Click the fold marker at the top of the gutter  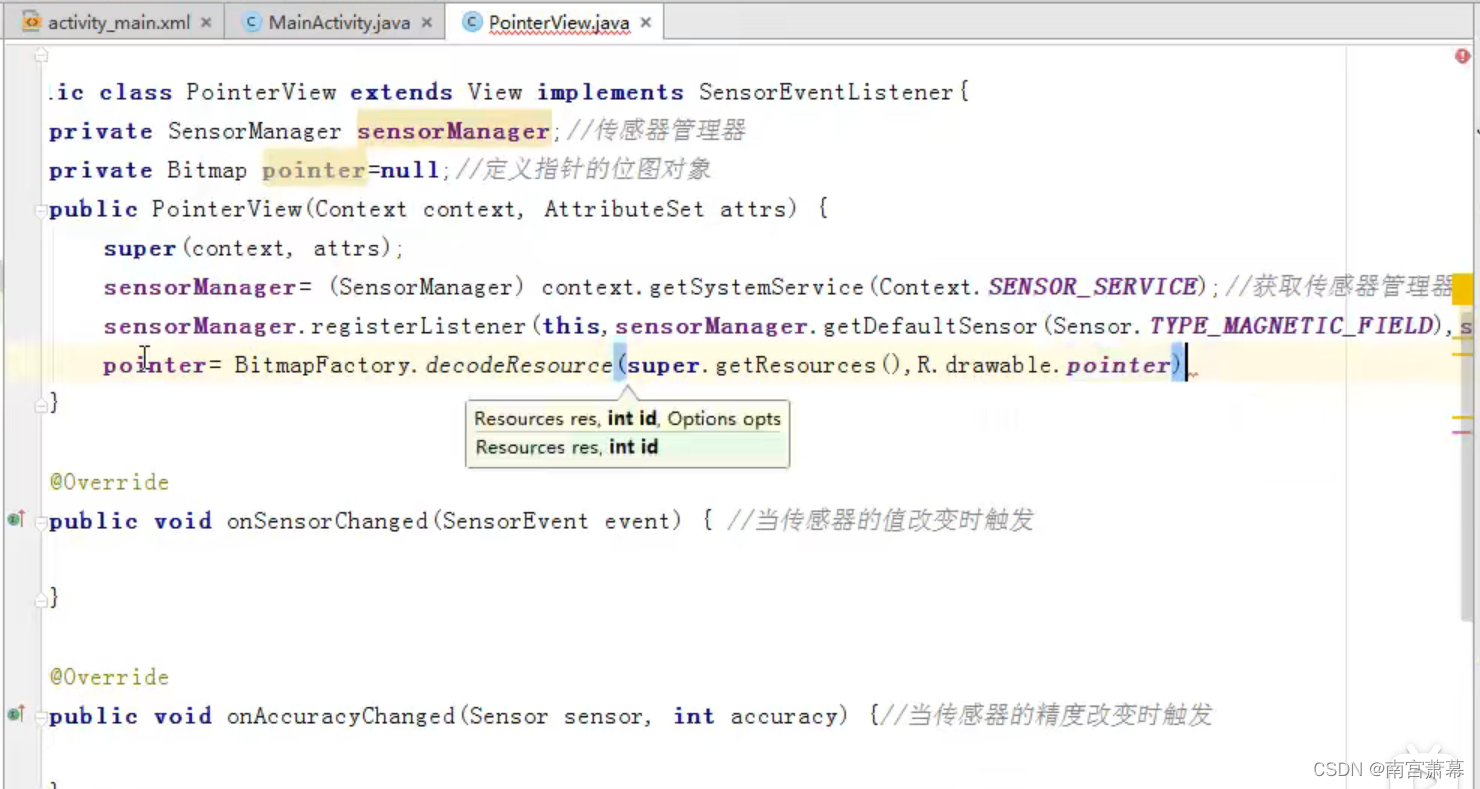[x=40, y=55]
